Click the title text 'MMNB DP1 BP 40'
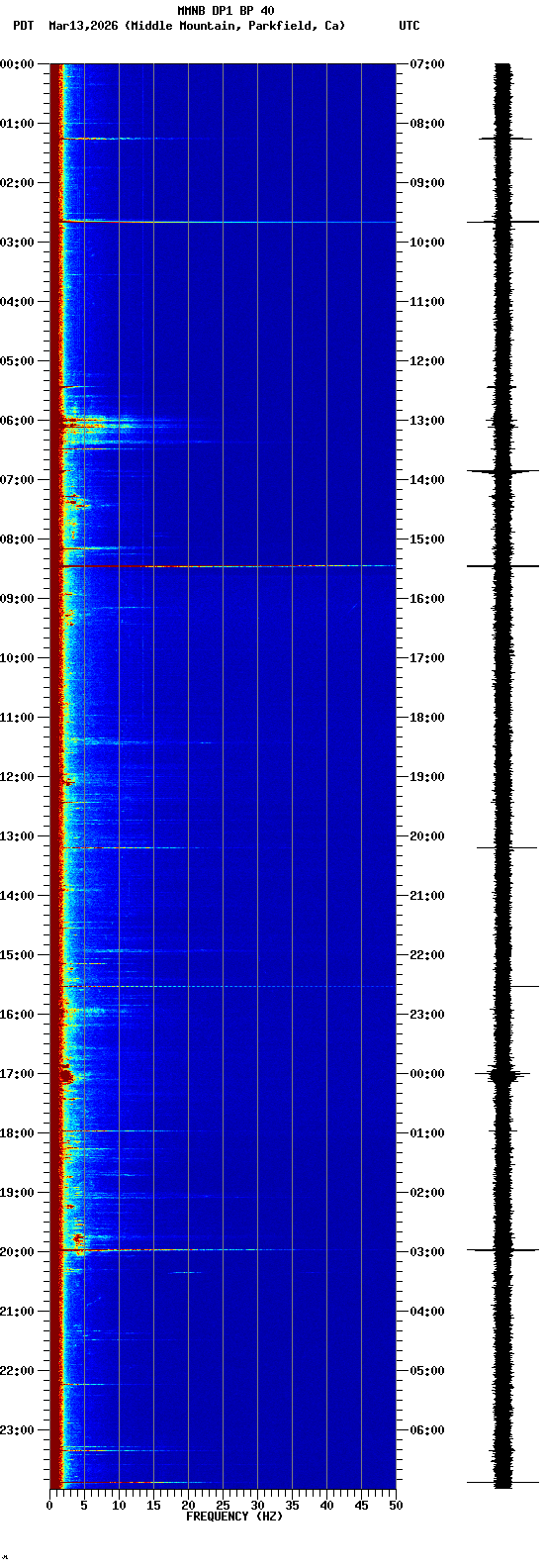The width and height of the screenshot is (546, 1568). (x=226, y=11)
